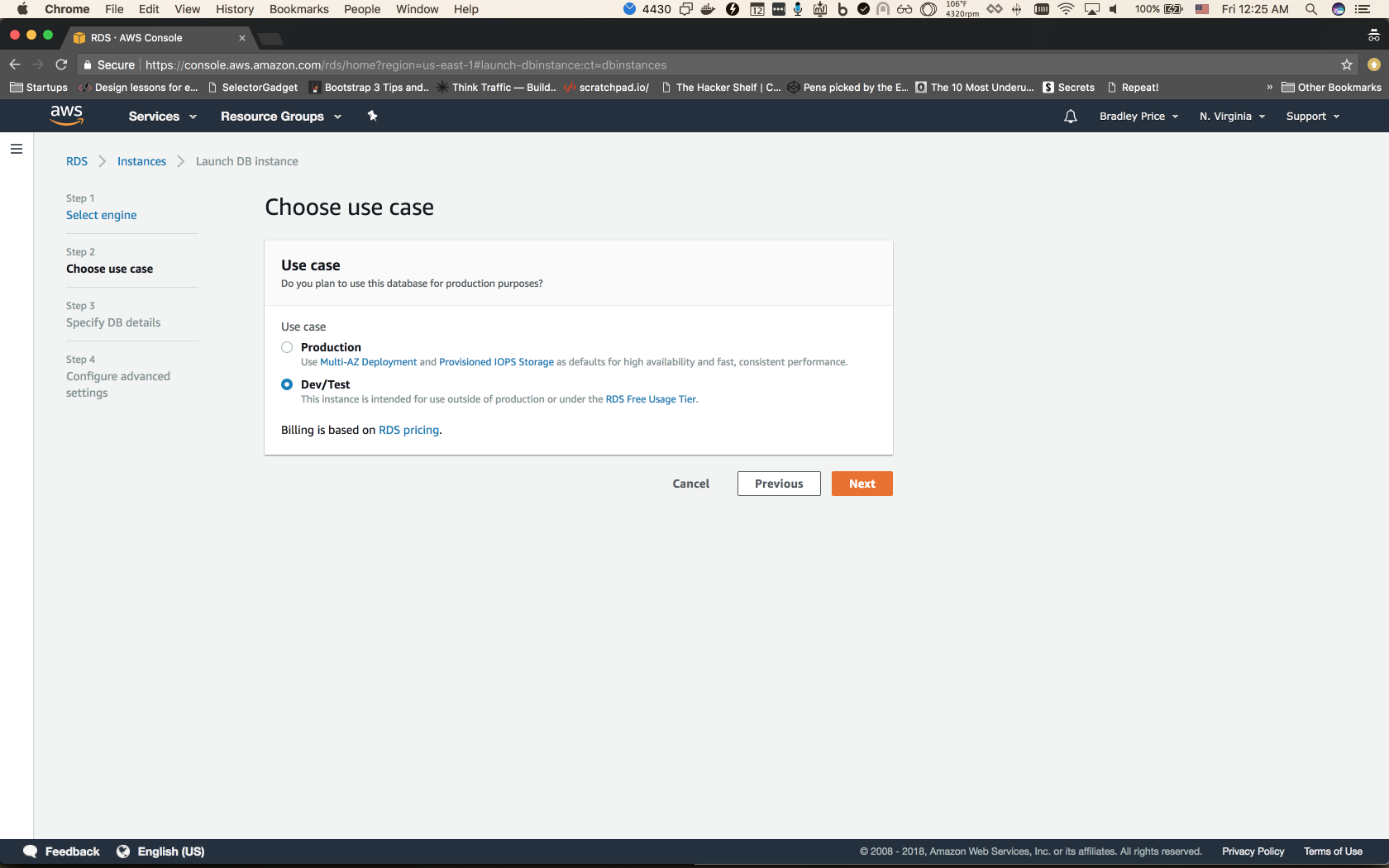Screen dimensions: 1389x868
Task: Click the Privacy Policy link
Action: (x=1253, y=851)
